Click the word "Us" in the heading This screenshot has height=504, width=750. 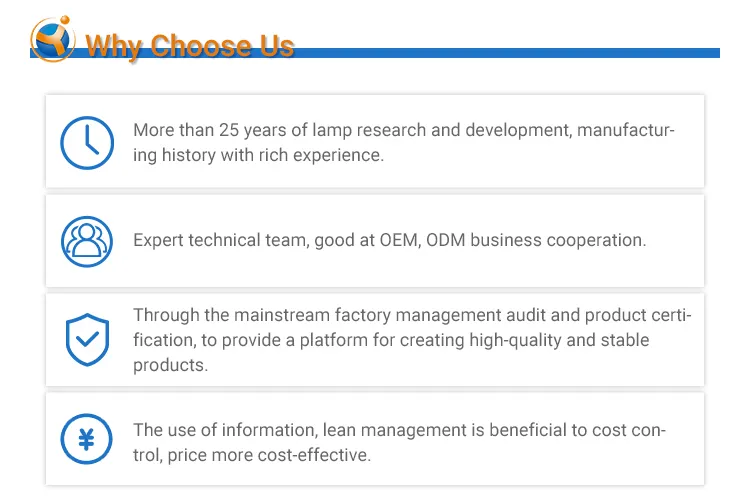(x=277, y=47)
